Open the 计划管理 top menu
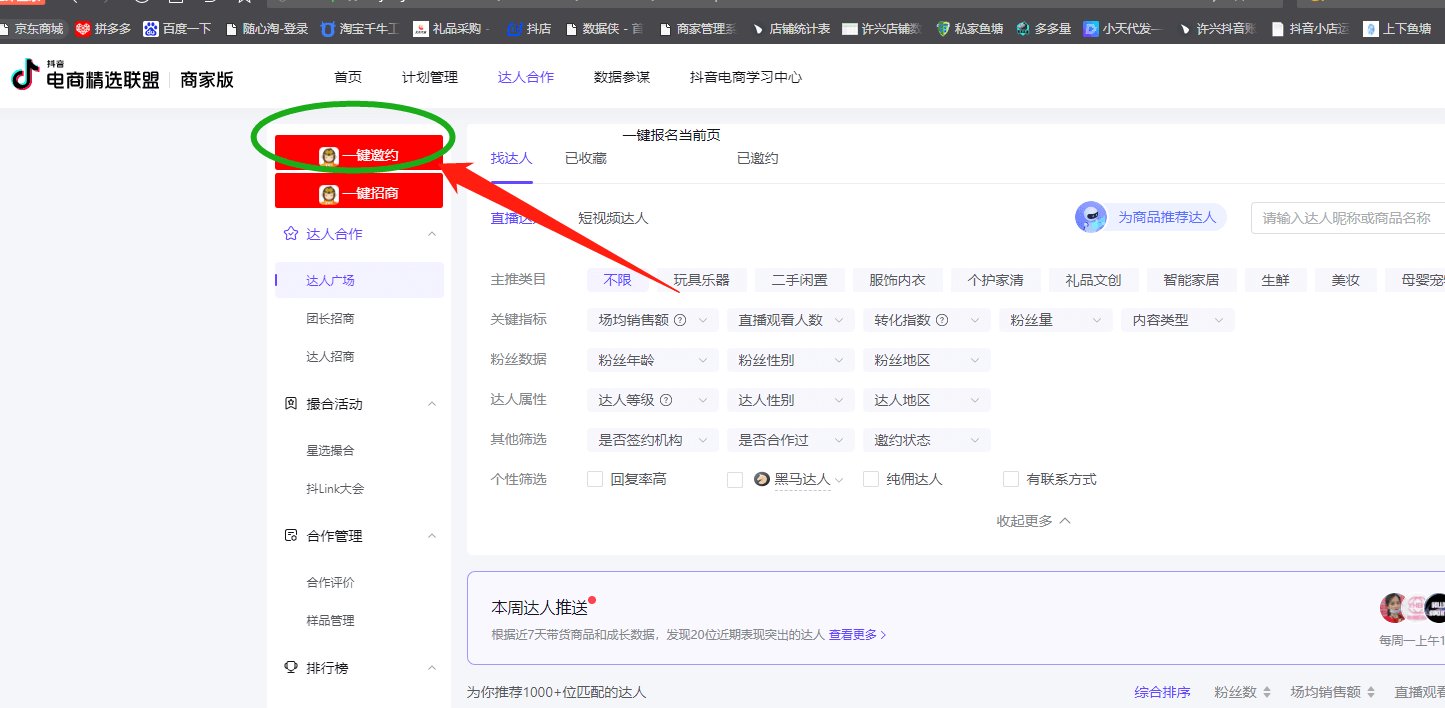The width and height of the screenshot is (1445, 708). click(430, 77)
